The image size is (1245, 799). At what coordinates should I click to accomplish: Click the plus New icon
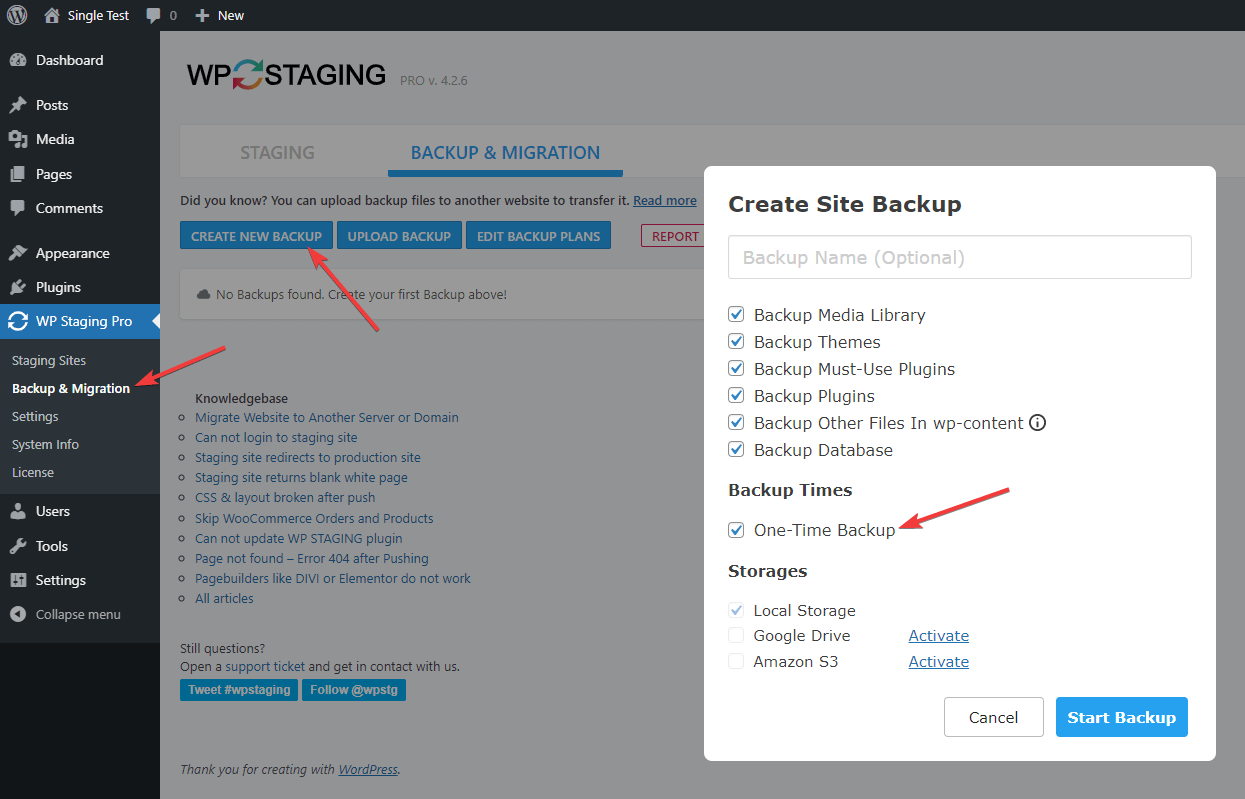click(x=202, y=15)
